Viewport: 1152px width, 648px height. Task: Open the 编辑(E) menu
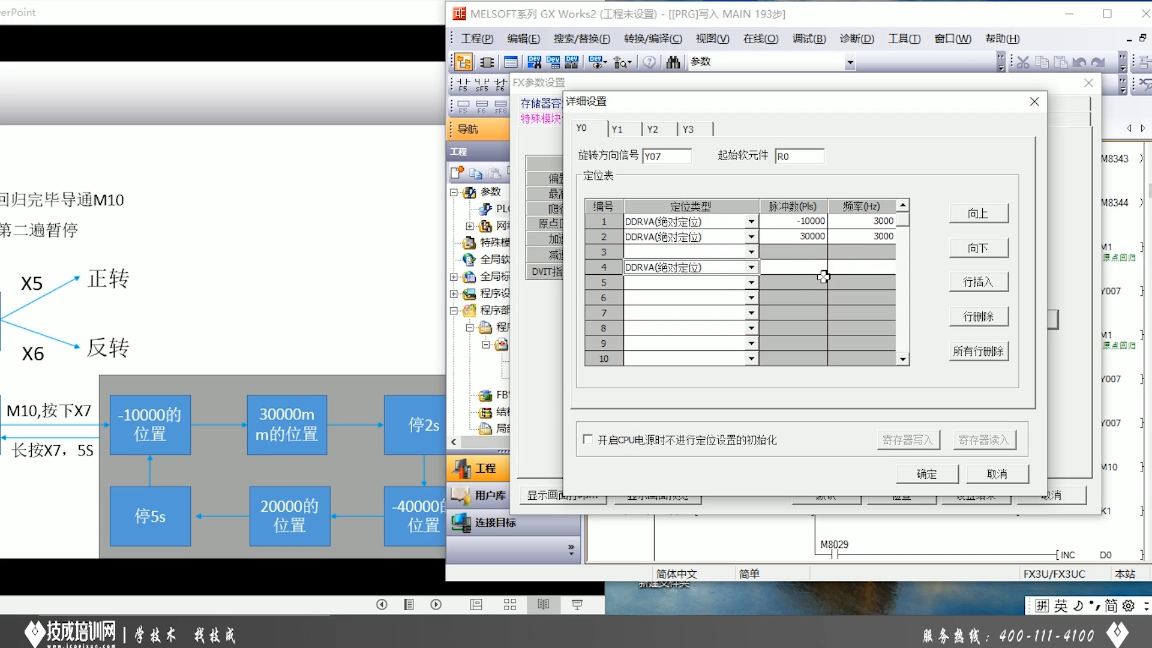tap(523, 39)
